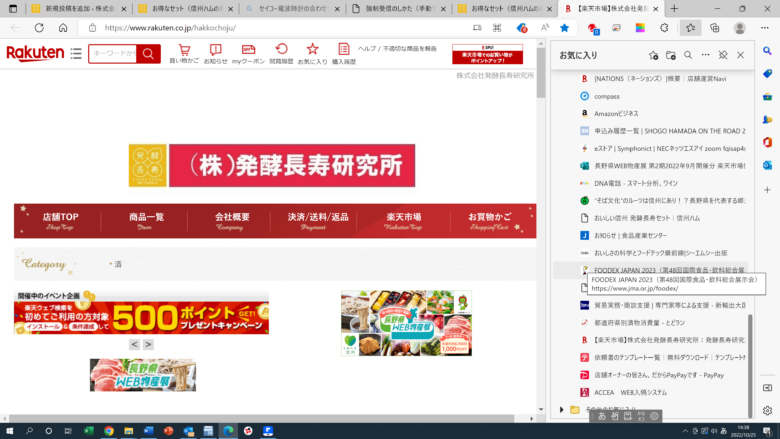
Task: Open the Rakuten hamburger menu
Action: click(76, 53)
